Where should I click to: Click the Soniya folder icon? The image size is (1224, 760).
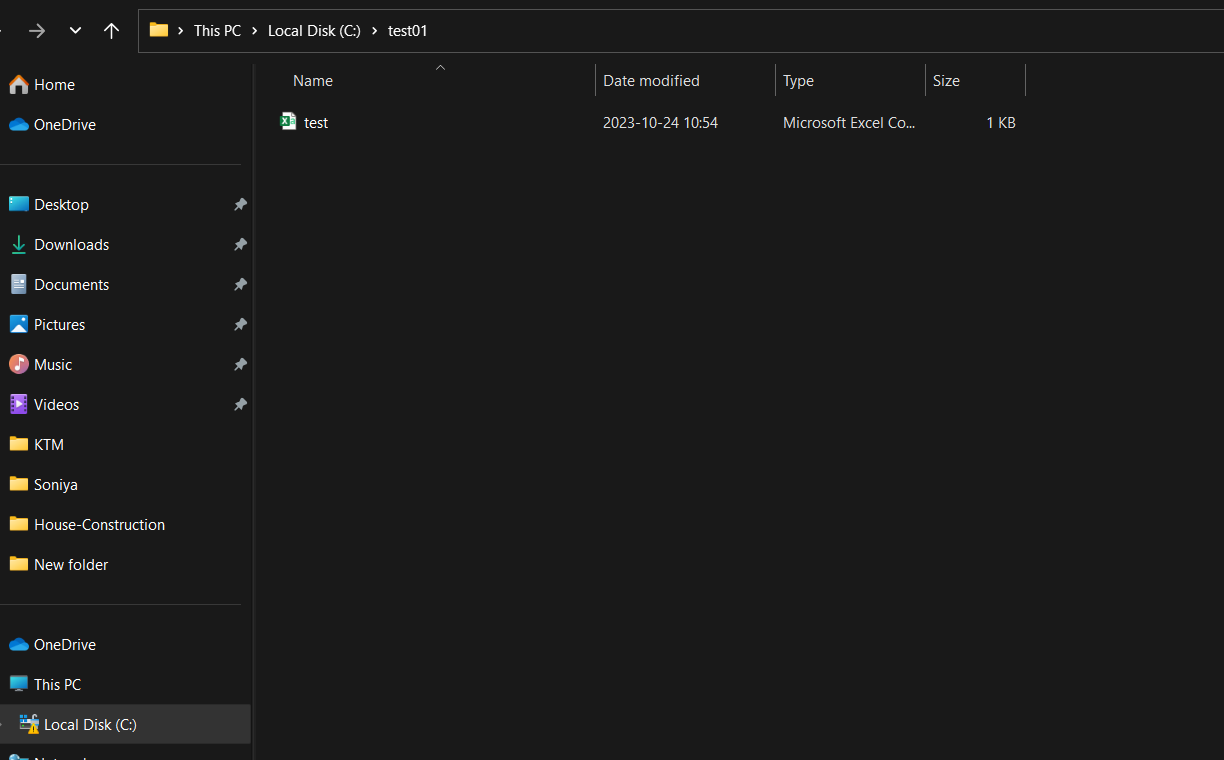pyautogui.click(x=18, y=484)
